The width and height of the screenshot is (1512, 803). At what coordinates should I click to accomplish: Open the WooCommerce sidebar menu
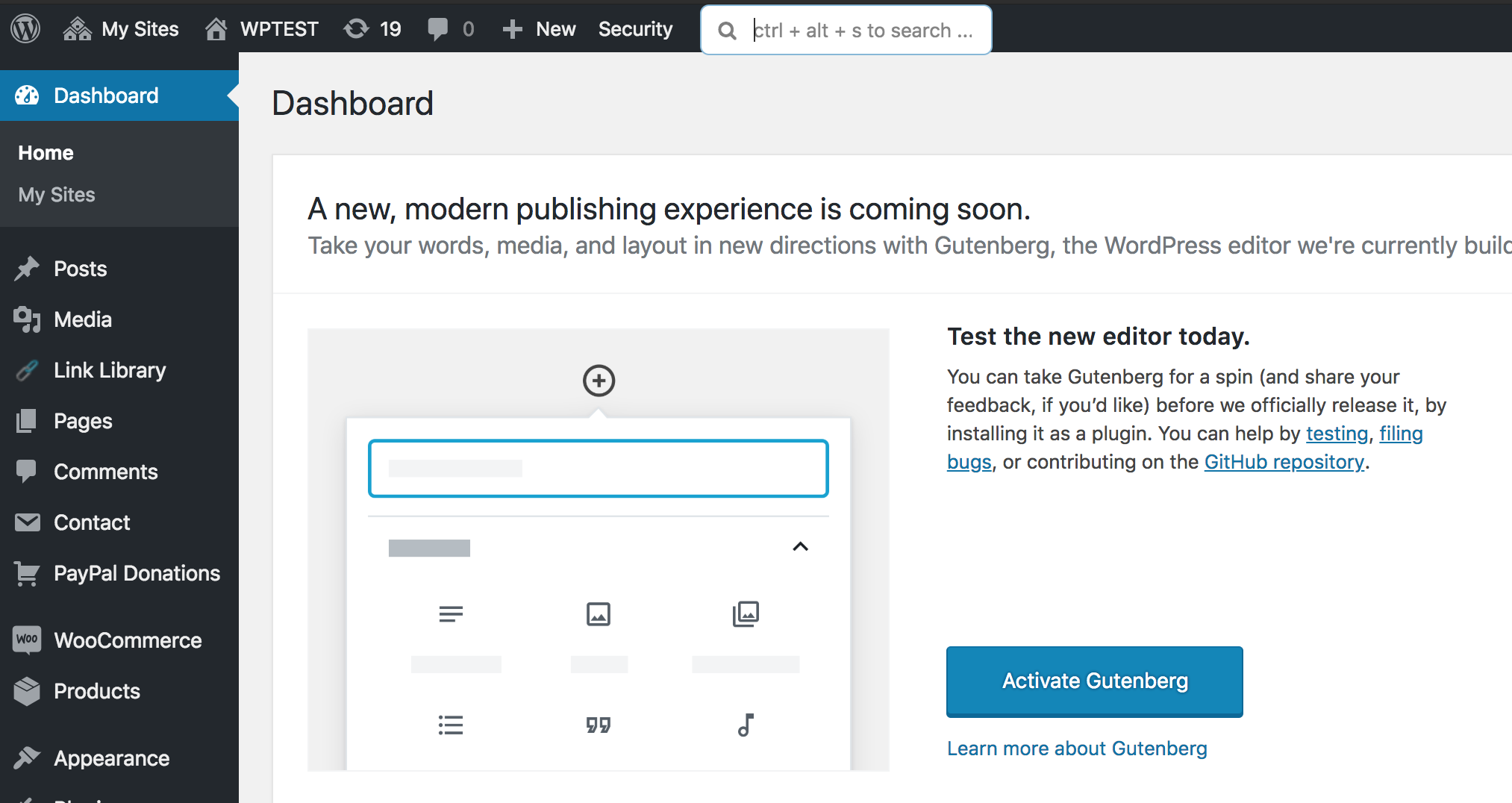[x=128, y=640]
